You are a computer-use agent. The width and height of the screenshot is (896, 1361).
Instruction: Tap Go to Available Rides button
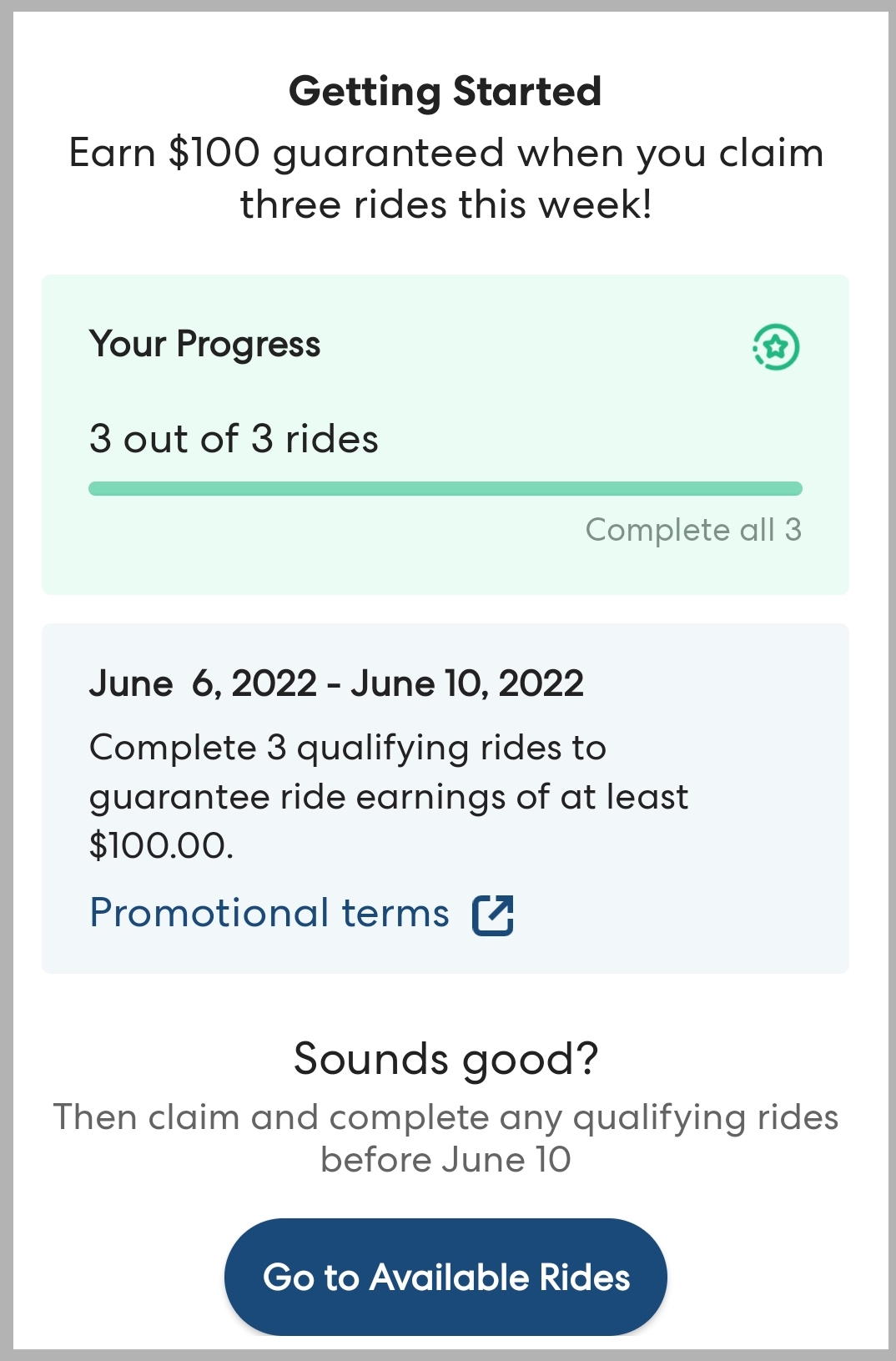tap(445, 1277)
